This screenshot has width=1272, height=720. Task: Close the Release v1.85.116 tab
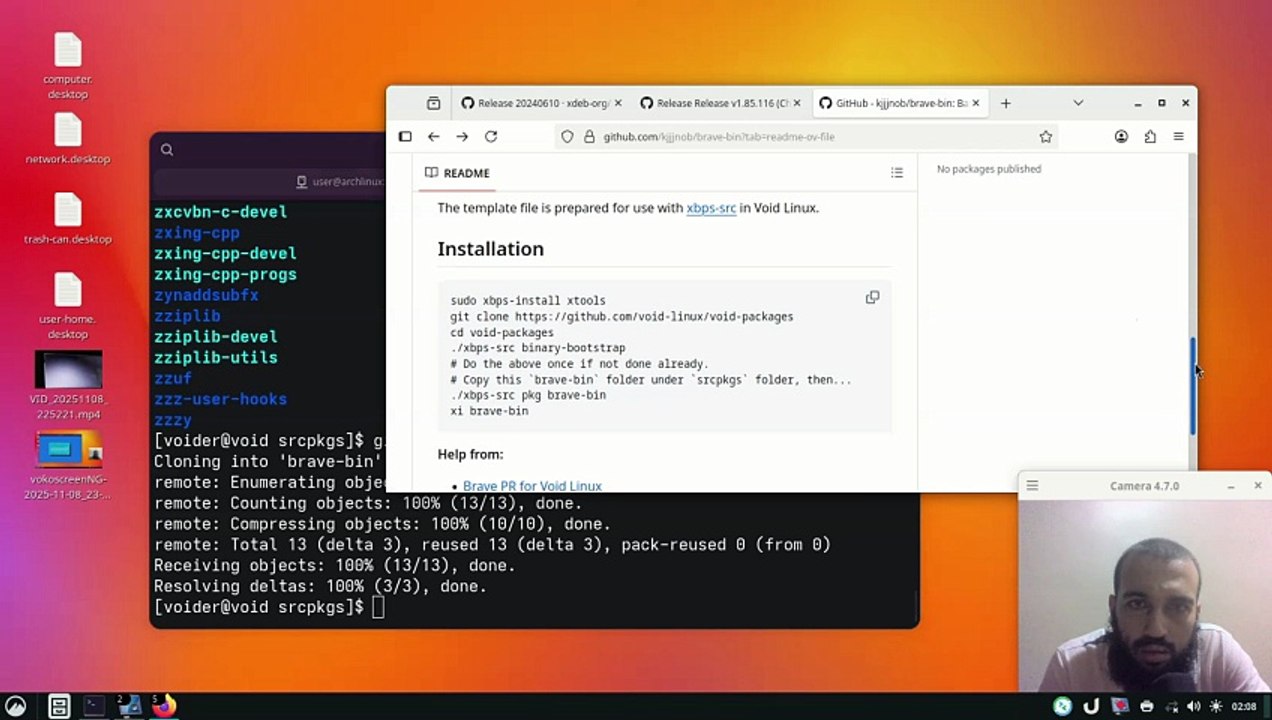click(x=797, y=103)
